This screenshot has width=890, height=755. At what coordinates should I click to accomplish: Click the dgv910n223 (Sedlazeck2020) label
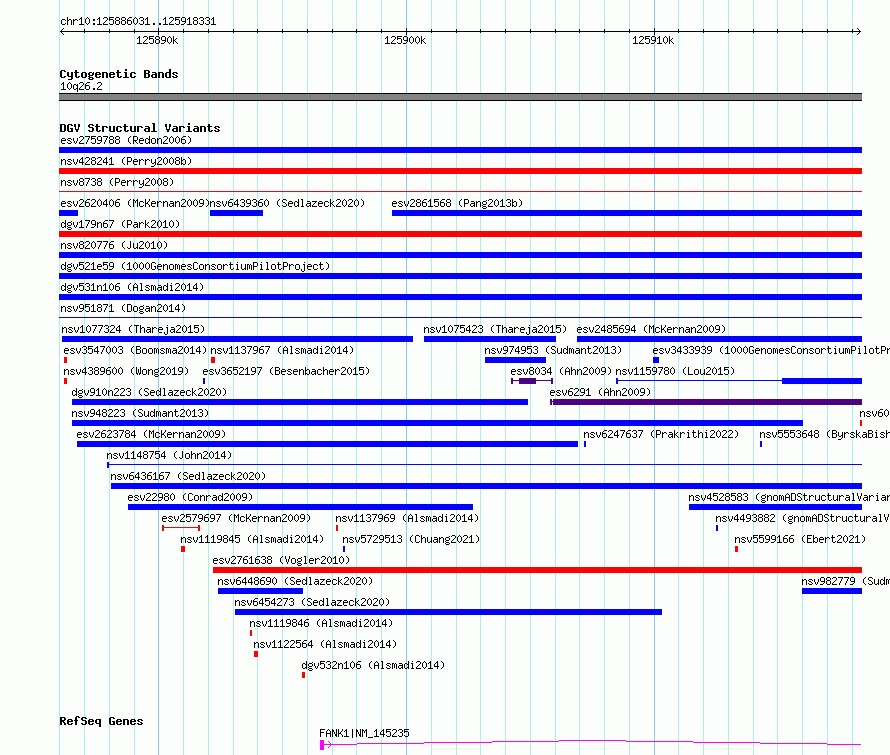click(x=149, y=392)
